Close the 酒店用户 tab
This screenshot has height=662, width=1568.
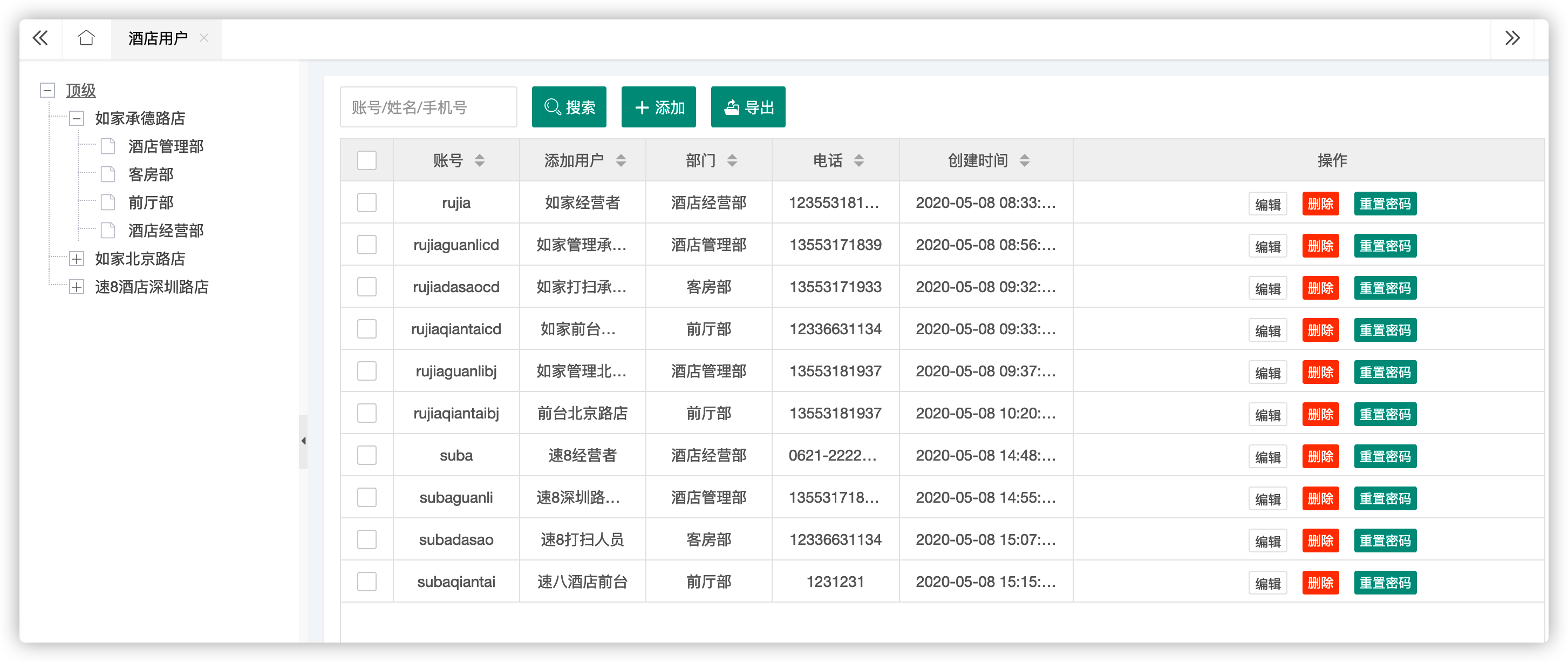point(204,38)
